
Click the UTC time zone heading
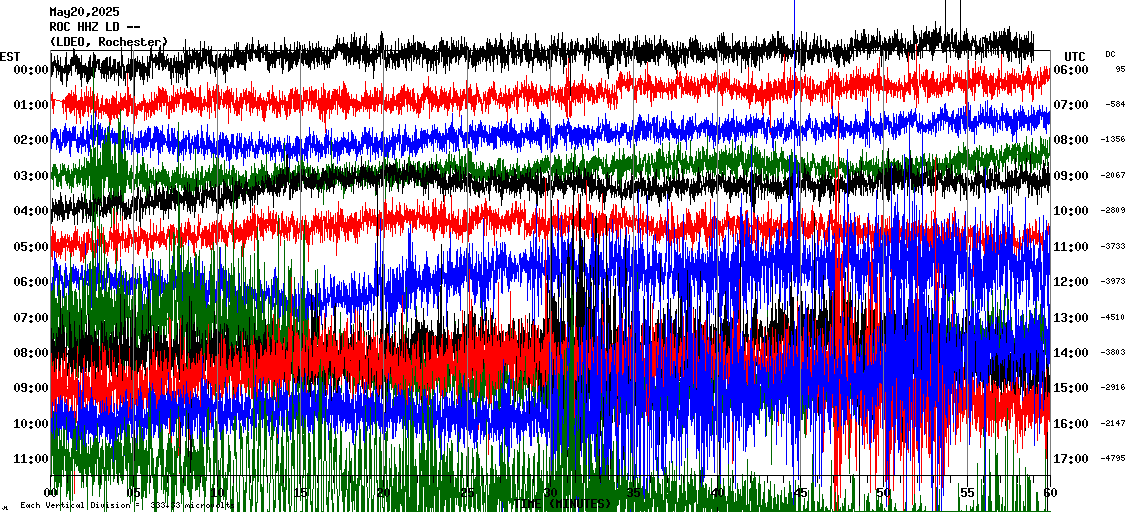(x=1075, y=56)
